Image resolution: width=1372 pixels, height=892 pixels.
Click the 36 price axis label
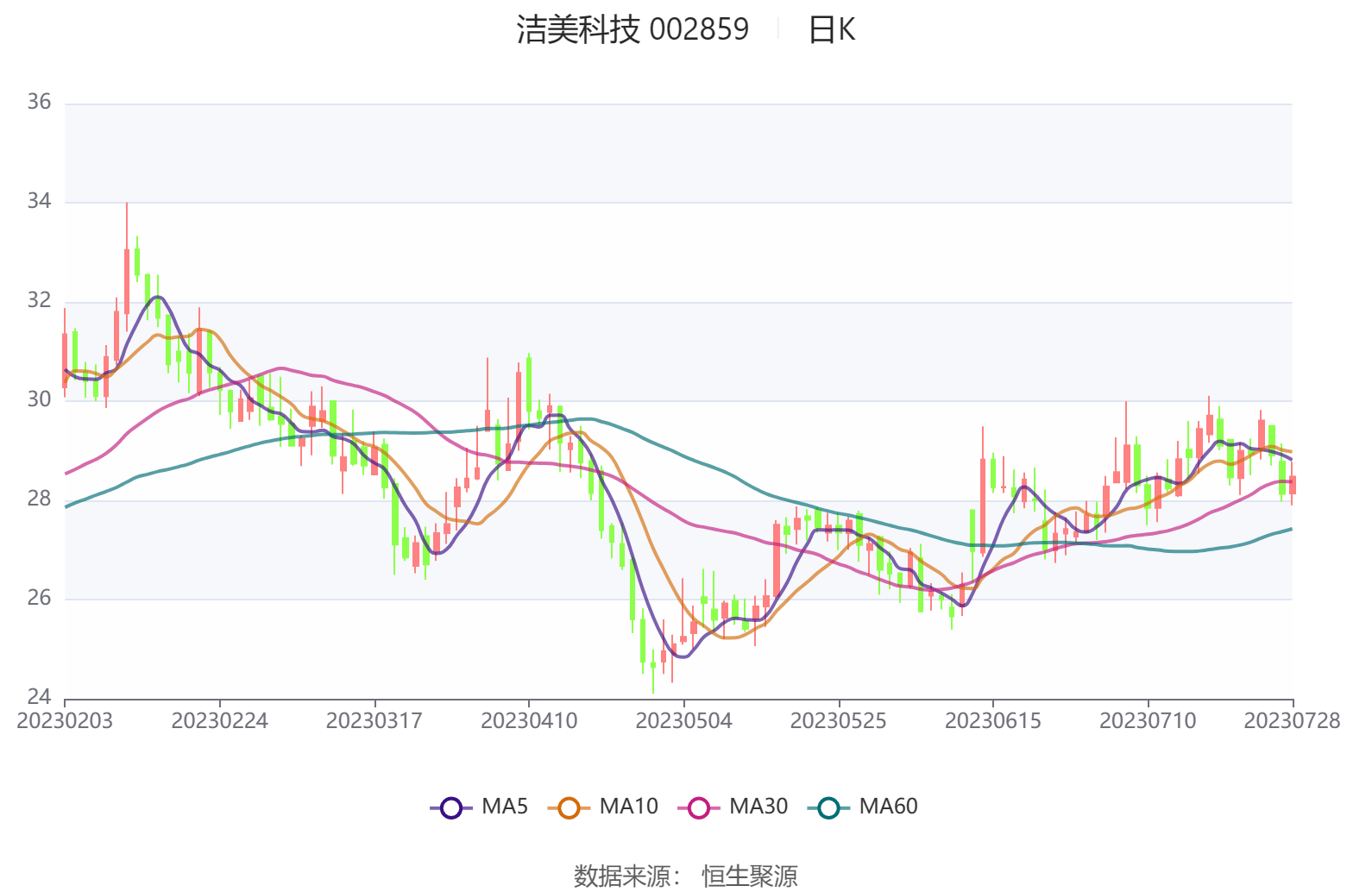pyautogui.click(x=39, y=102)
